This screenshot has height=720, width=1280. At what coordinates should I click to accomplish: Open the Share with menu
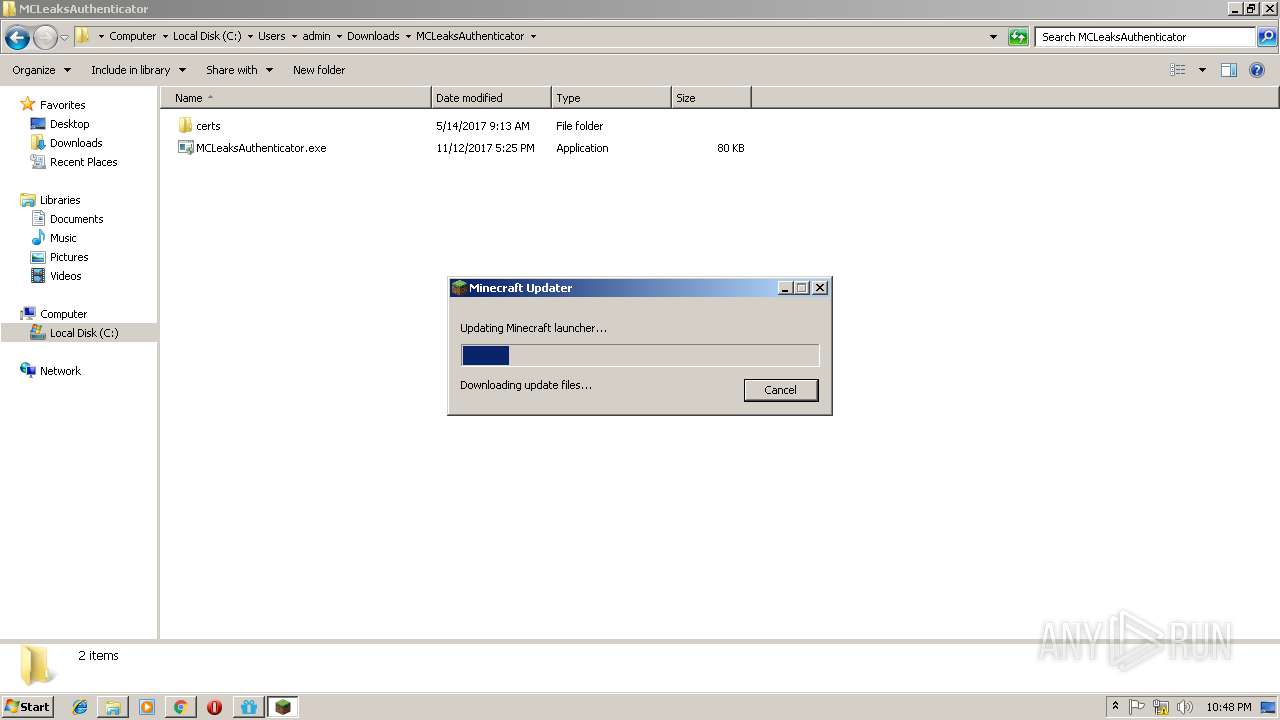pos(239,70)
